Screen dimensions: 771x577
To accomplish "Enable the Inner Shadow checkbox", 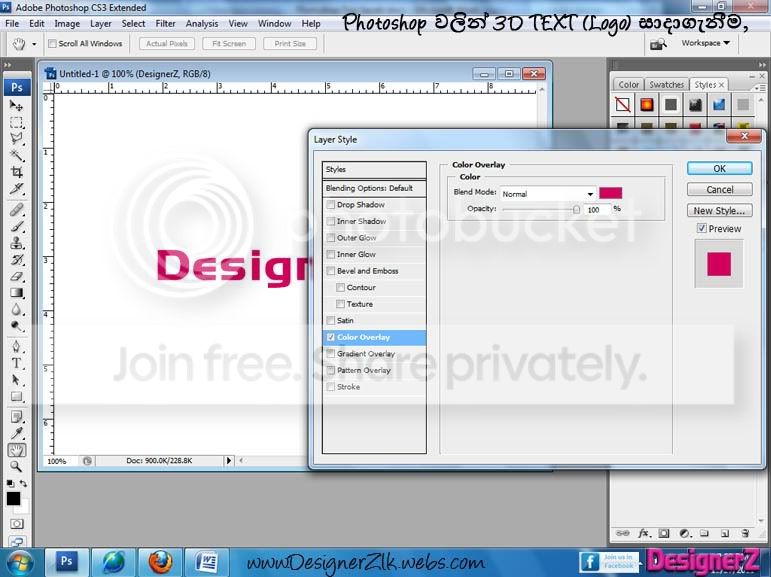I will [331, 221].
